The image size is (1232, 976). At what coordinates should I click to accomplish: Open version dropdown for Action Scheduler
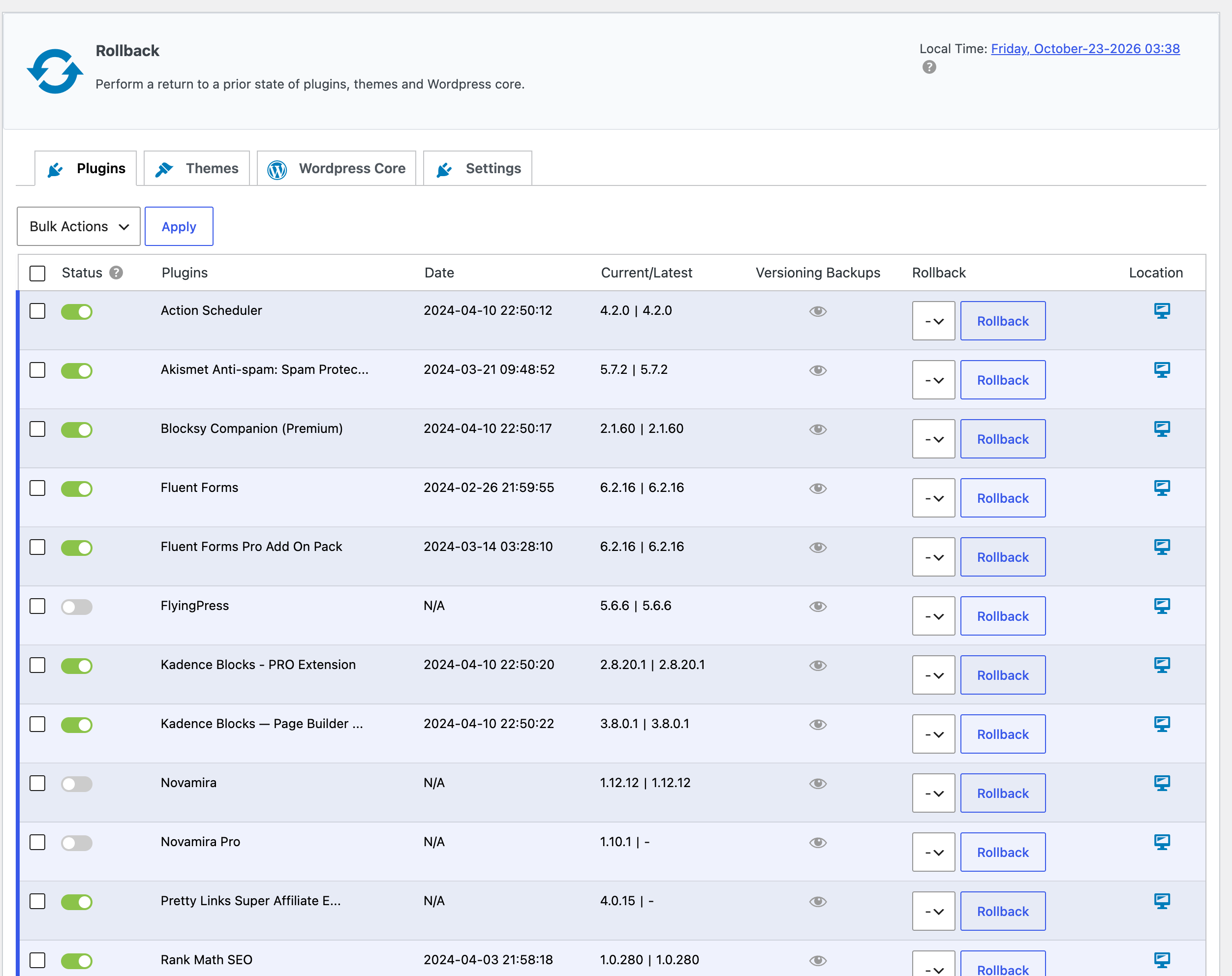[933, 321]
